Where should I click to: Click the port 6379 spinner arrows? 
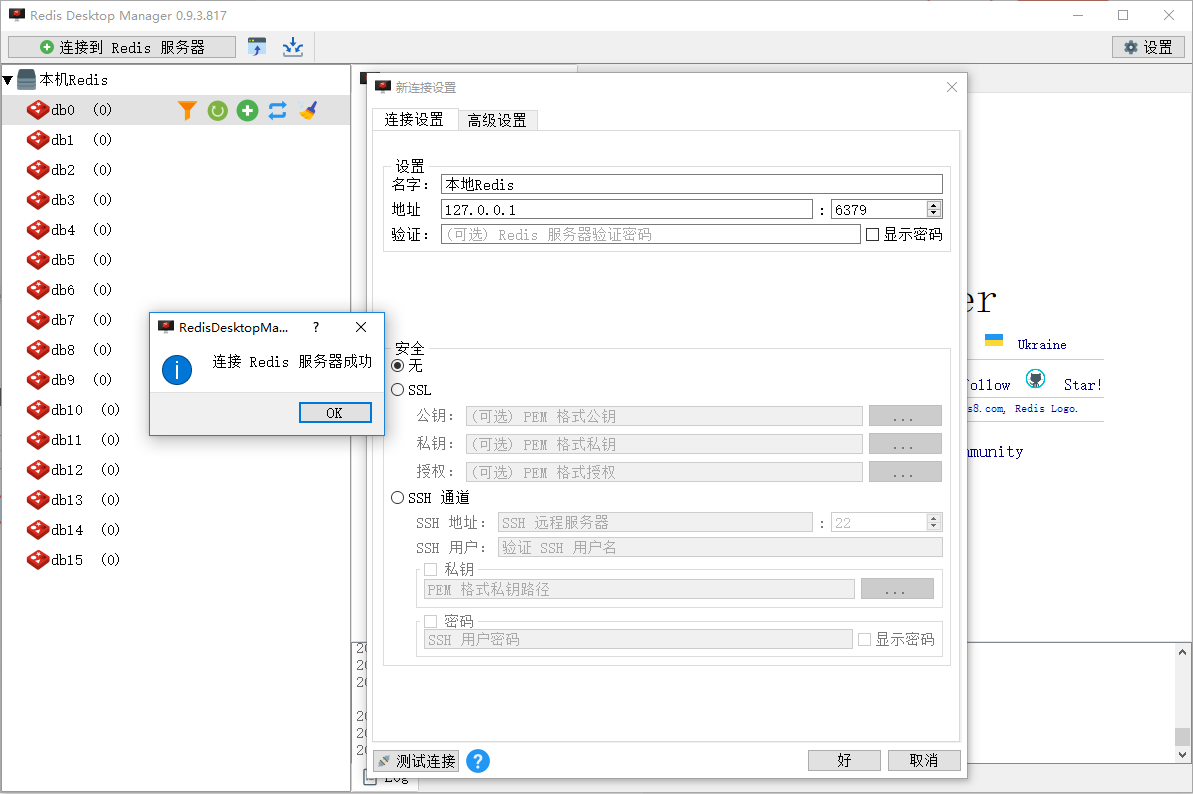(x=934, y=209)
